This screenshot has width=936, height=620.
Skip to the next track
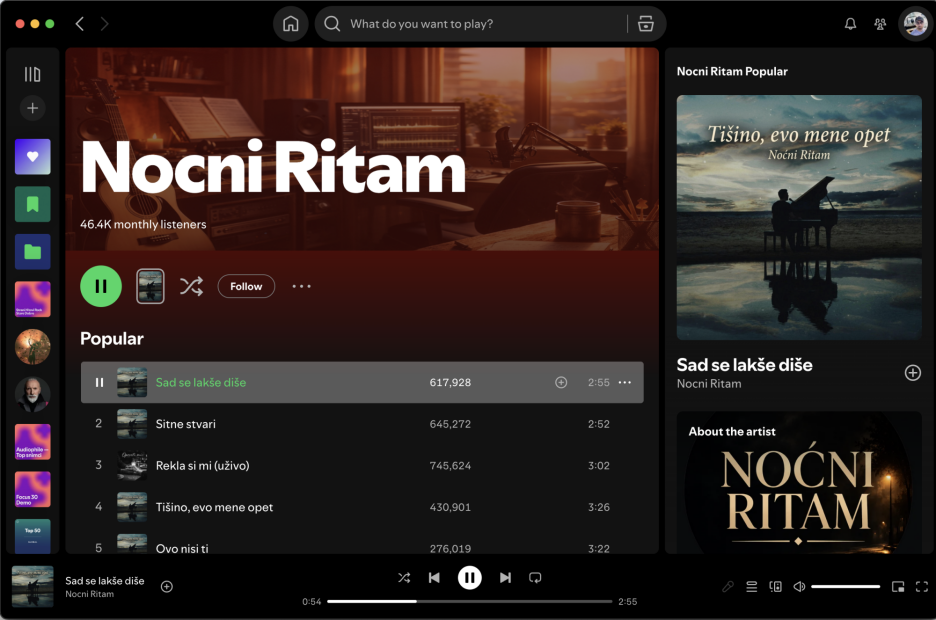[505, 578]
